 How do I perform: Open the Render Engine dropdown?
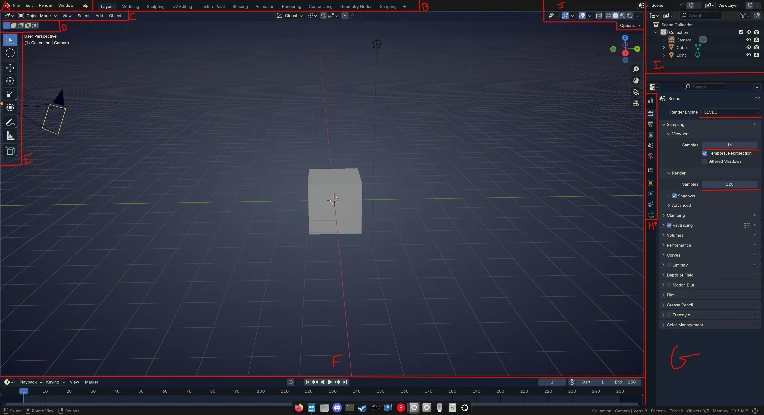coord(729,112)
